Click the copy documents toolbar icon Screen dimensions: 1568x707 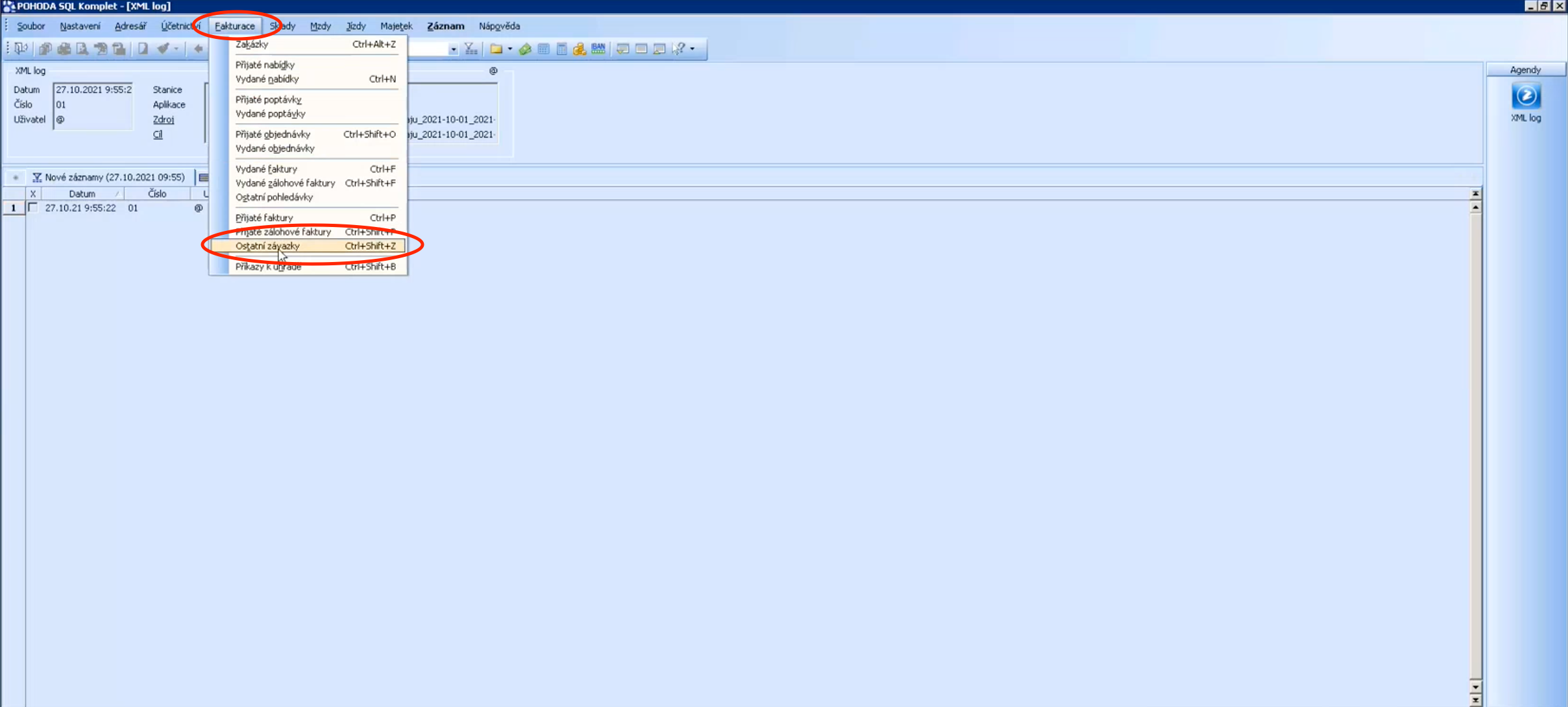tap(45, 49)
